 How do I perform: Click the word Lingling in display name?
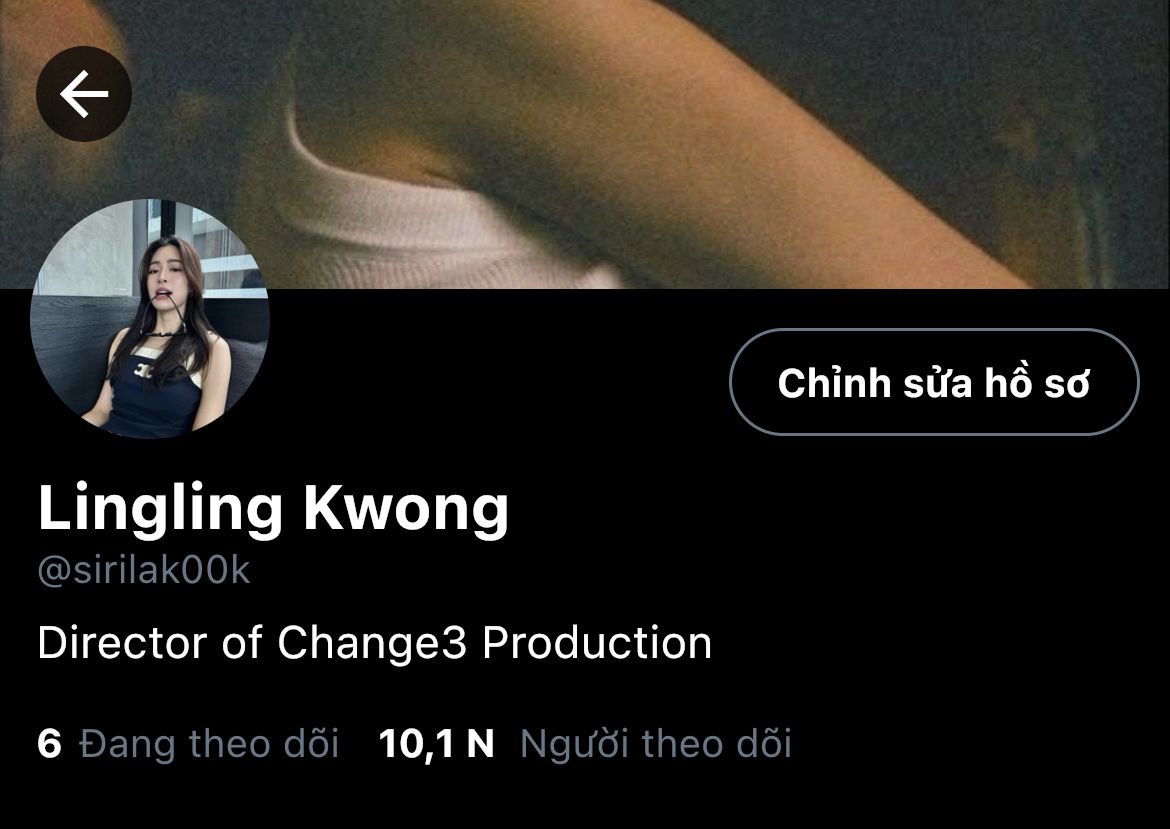coord(160,509)
